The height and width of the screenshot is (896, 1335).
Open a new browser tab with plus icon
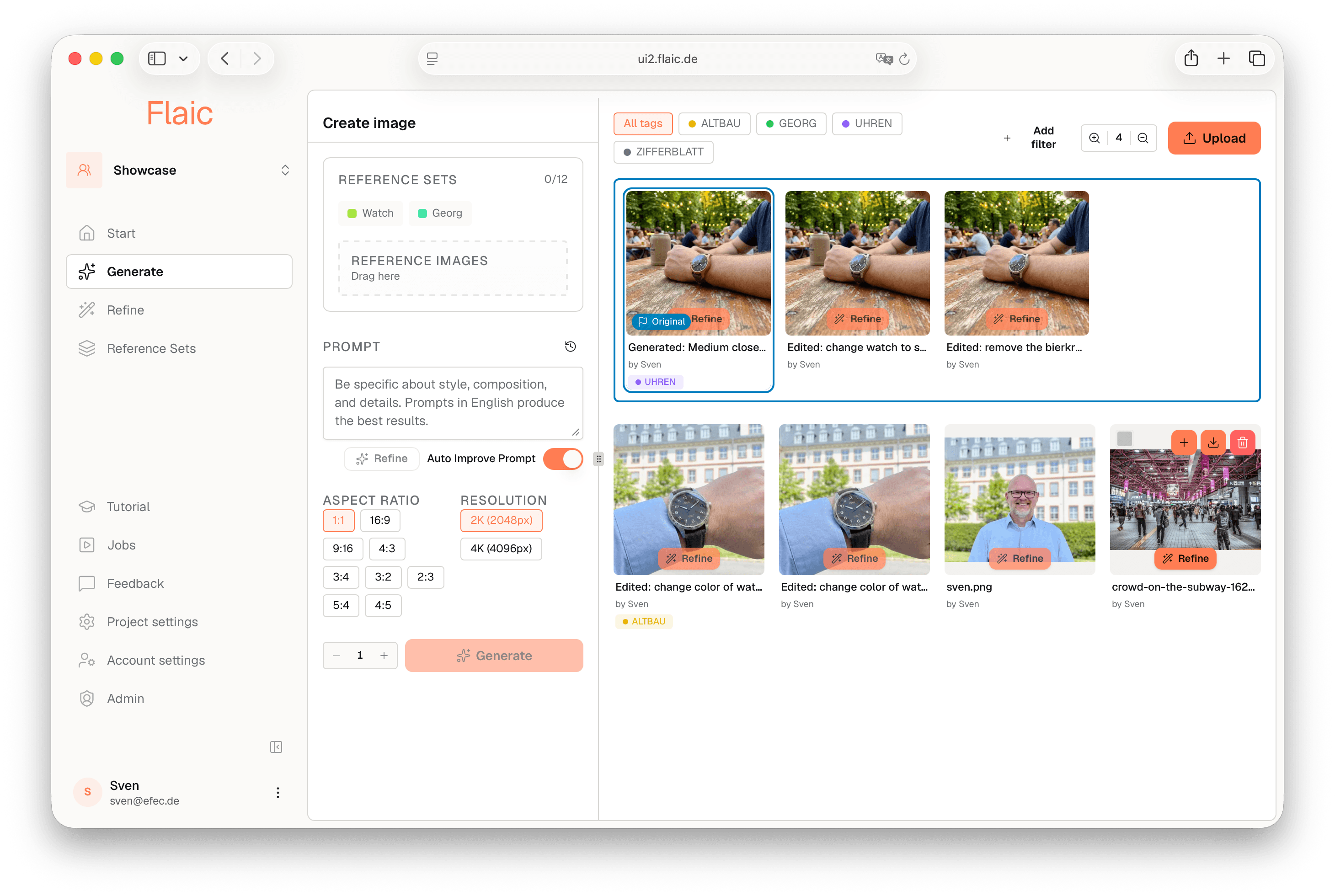point(1223,59)
